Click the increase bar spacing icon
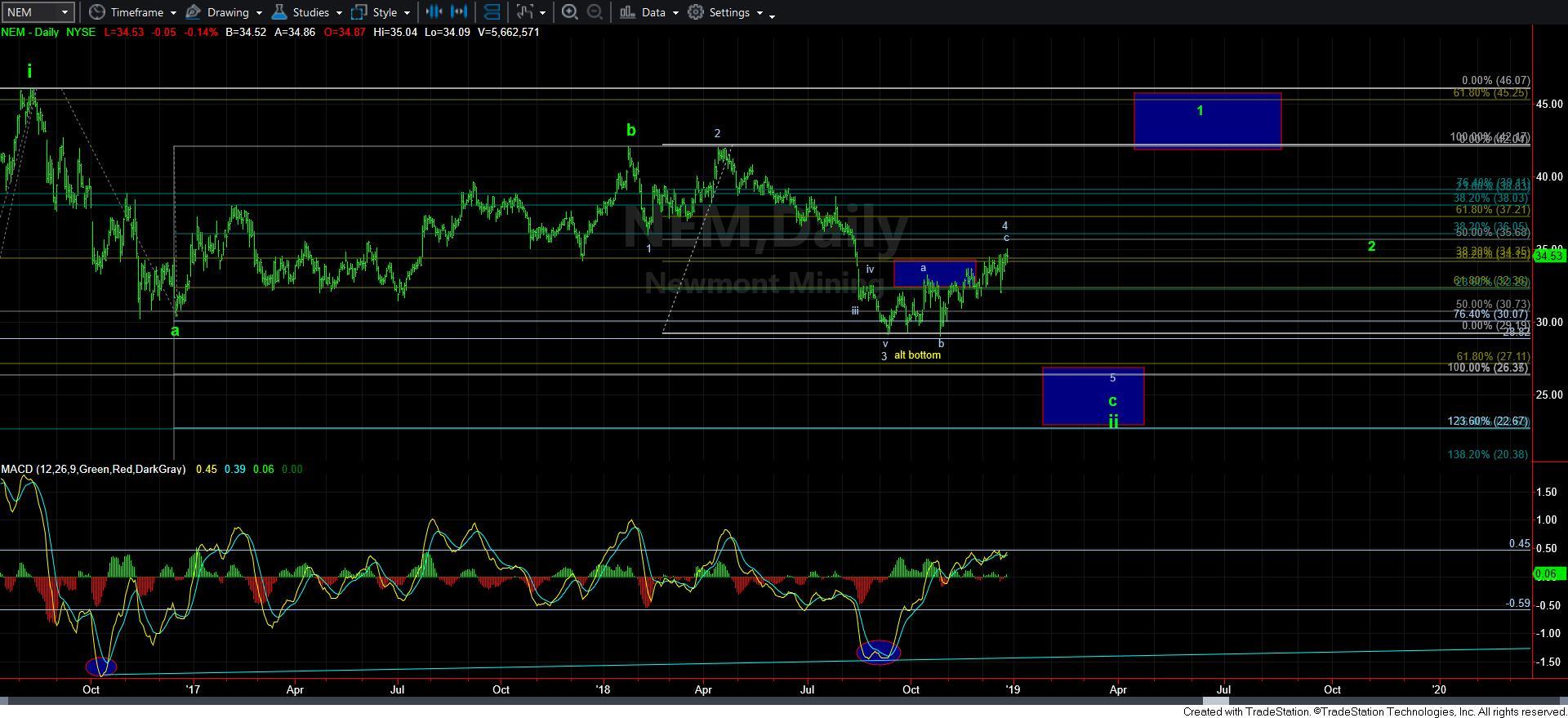Viewport: 1568px width, 718px height. click(460, 12)
